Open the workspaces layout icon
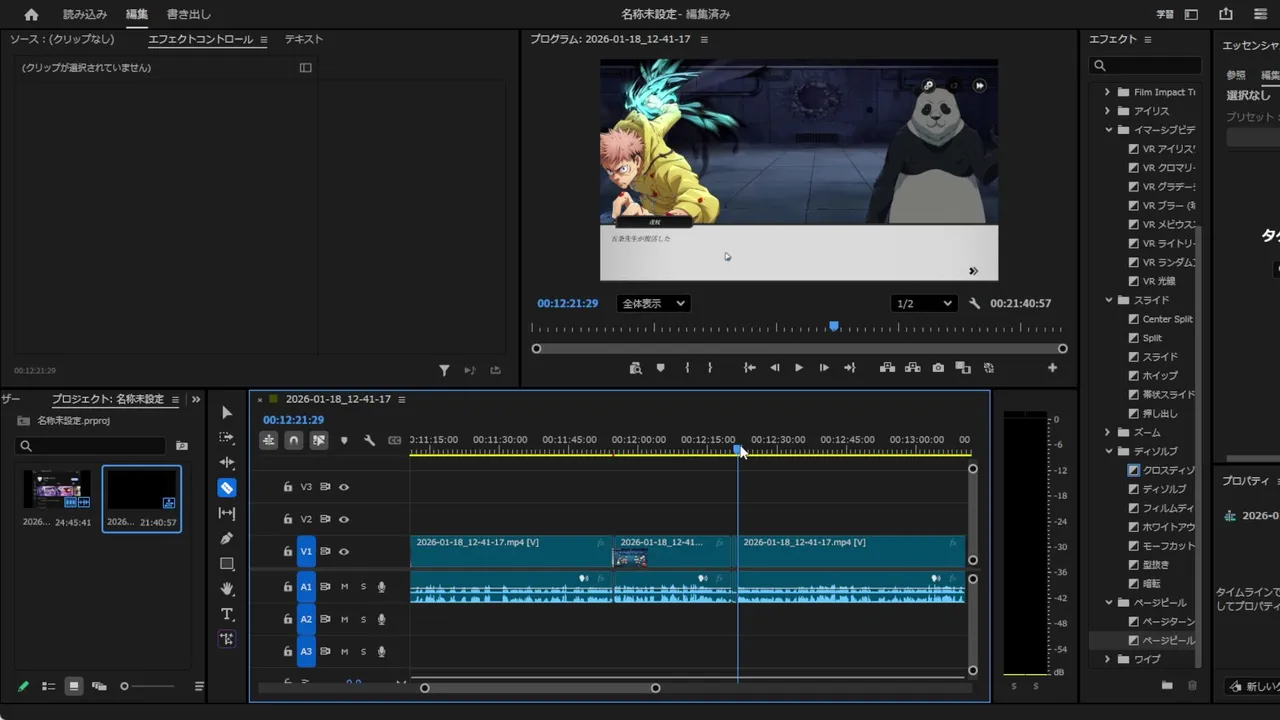 [1191, 14]
